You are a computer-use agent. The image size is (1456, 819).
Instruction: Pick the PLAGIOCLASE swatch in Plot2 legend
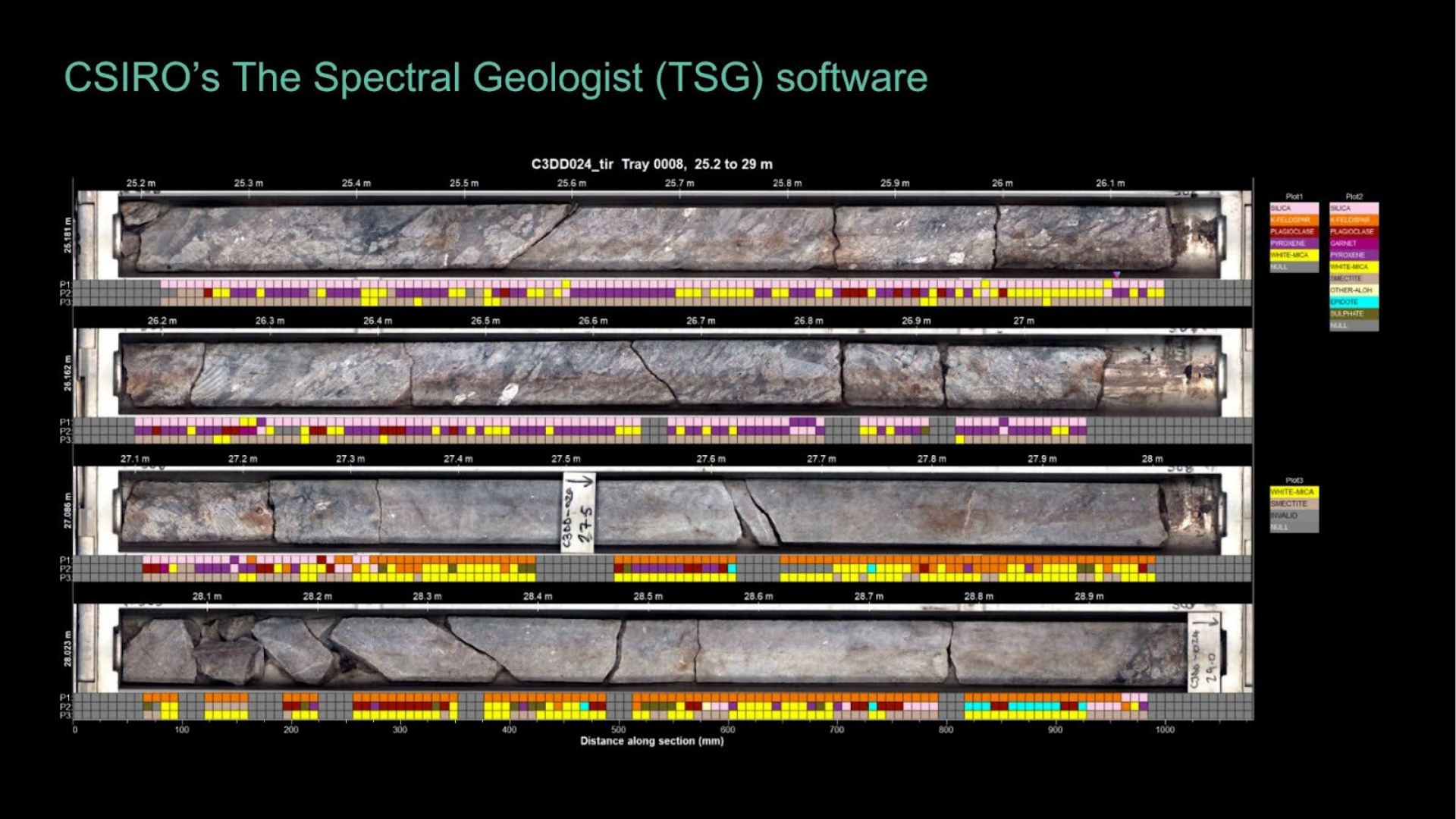tap(1354, 231)
